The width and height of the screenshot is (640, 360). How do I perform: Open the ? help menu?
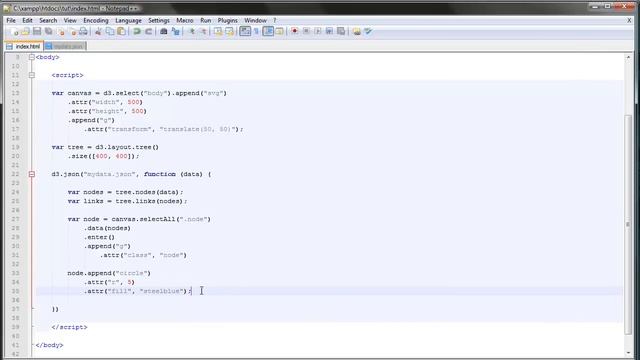click(275, 20)
